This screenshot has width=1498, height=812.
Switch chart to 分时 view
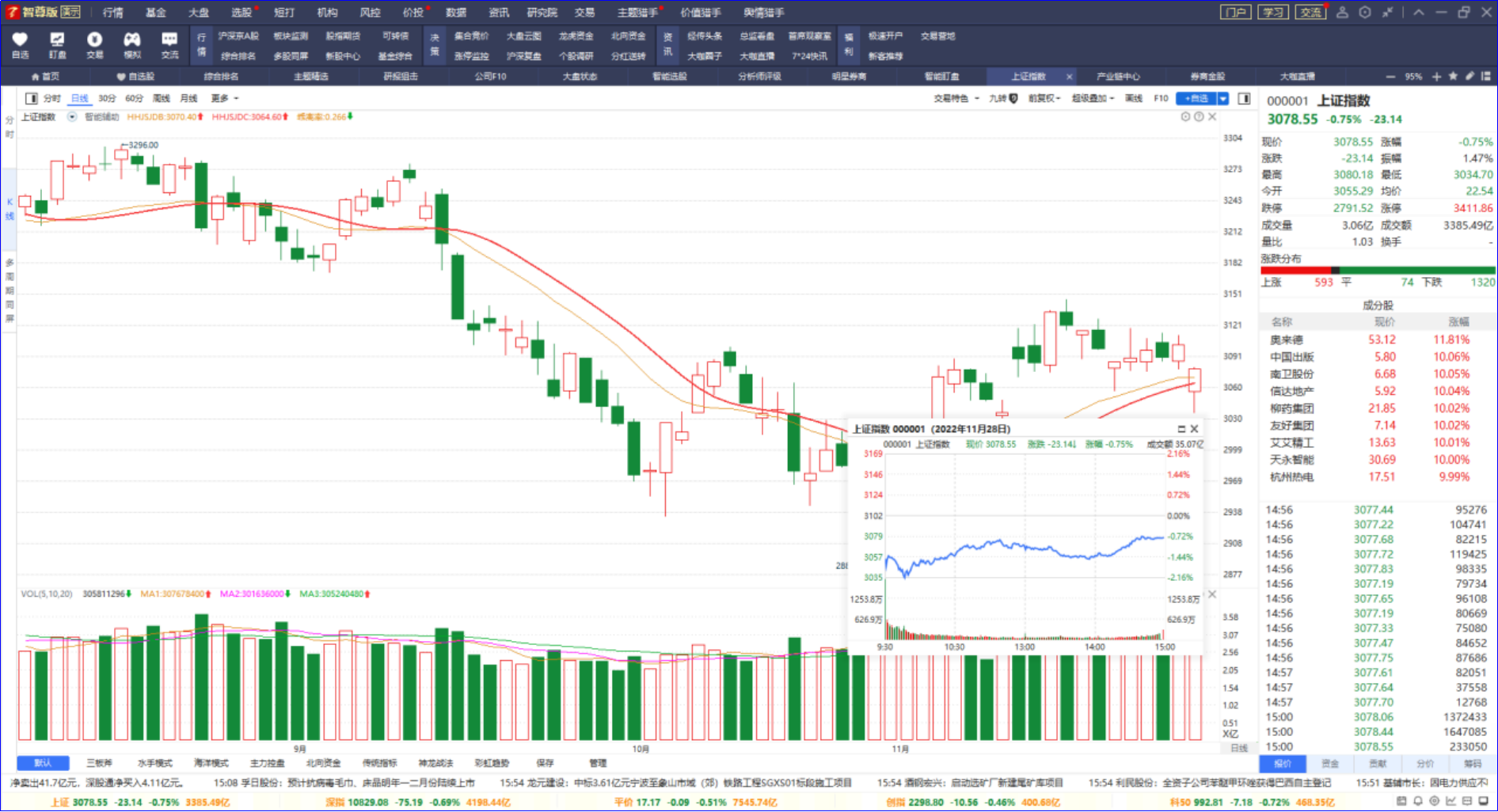[x=52, y=98]
